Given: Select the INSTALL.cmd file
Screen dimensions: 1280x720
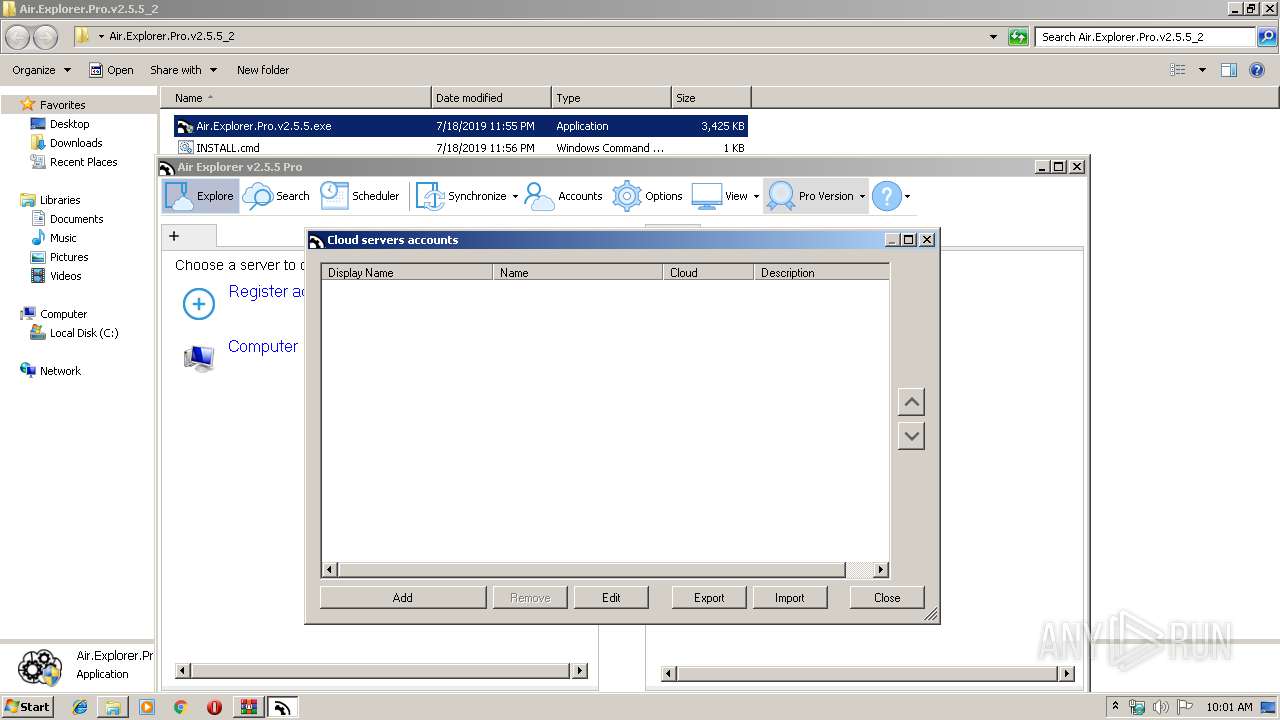Looking at the screenshot, I should 460,148.
